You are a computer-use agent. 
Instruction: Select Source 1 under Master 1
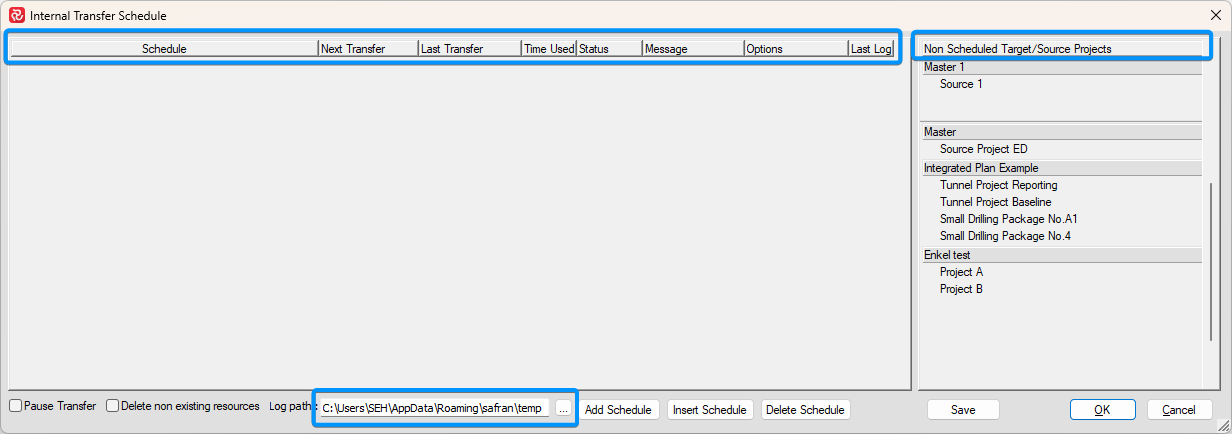point(961,84)
